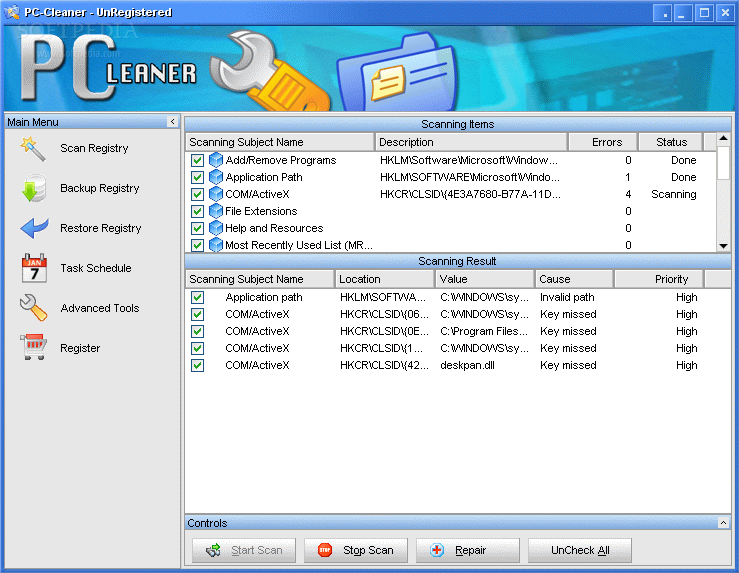
Task: Click the Scanning Items scrollbar down arrow
Action: [x=723, y=246]
